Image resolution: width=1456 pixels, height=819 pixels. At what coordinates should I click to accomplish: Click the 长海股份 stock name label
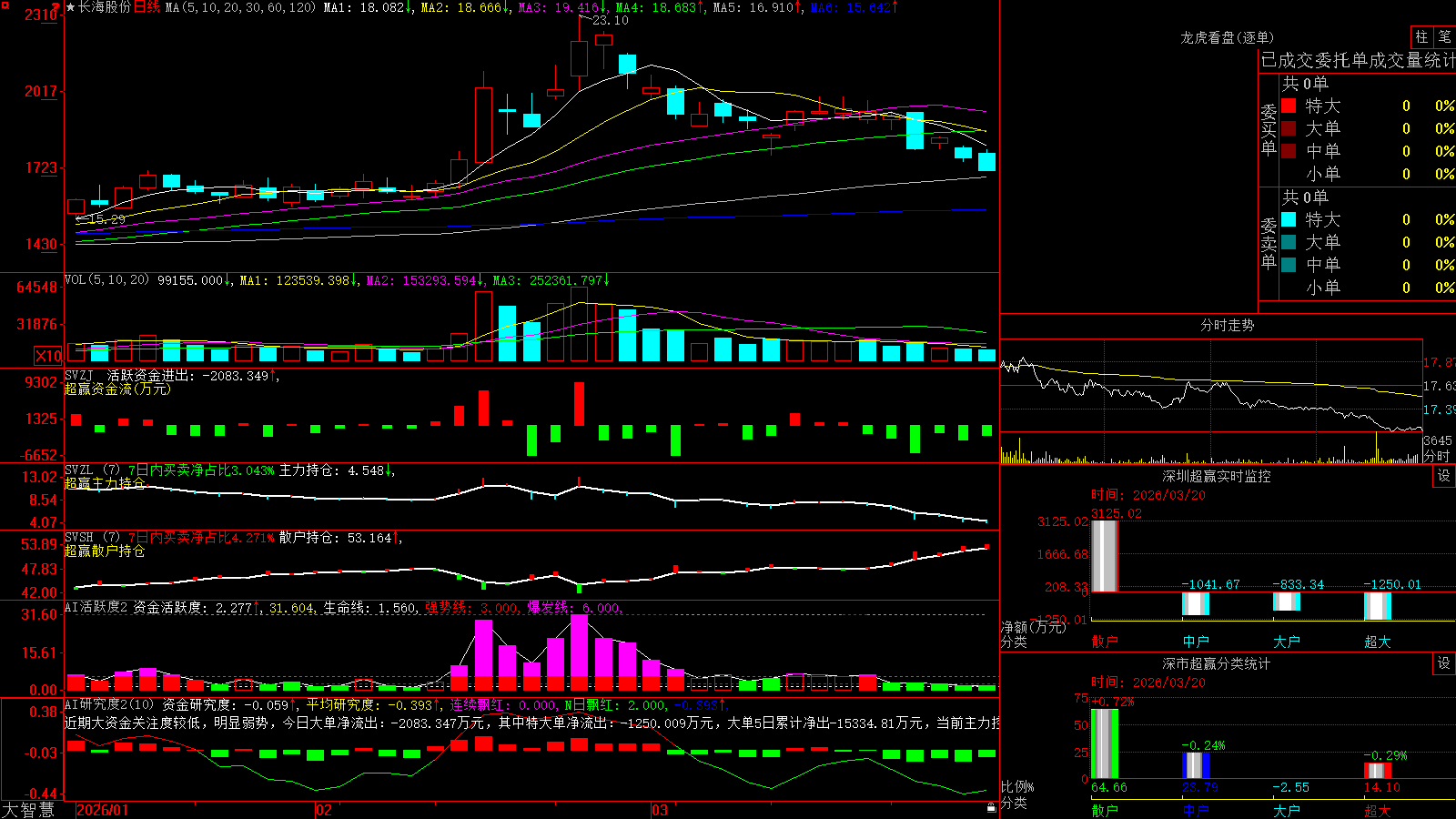pos(105,7)
